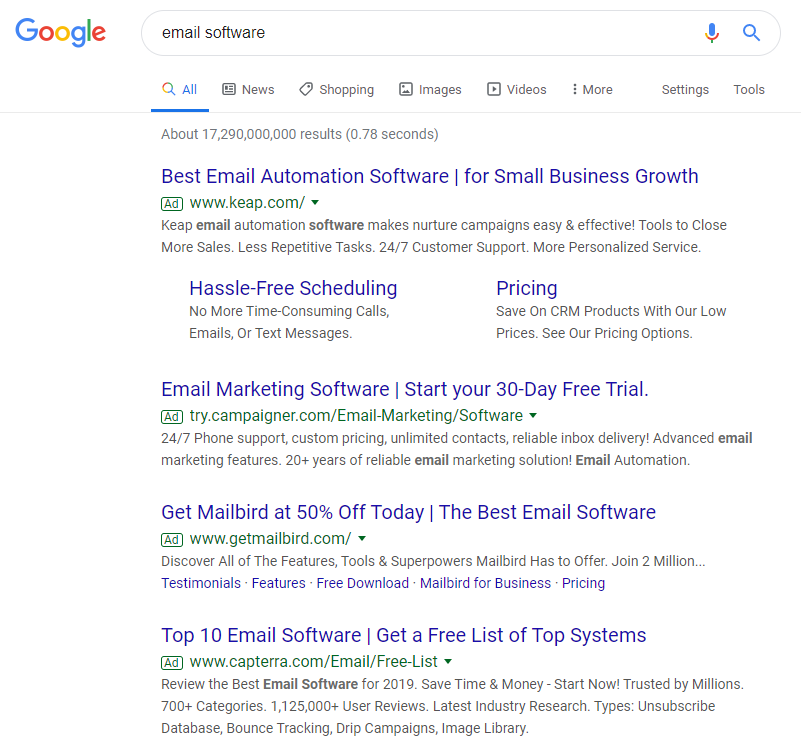Click the Shopping tag icon
801x751 pixels.
[307, 89]
